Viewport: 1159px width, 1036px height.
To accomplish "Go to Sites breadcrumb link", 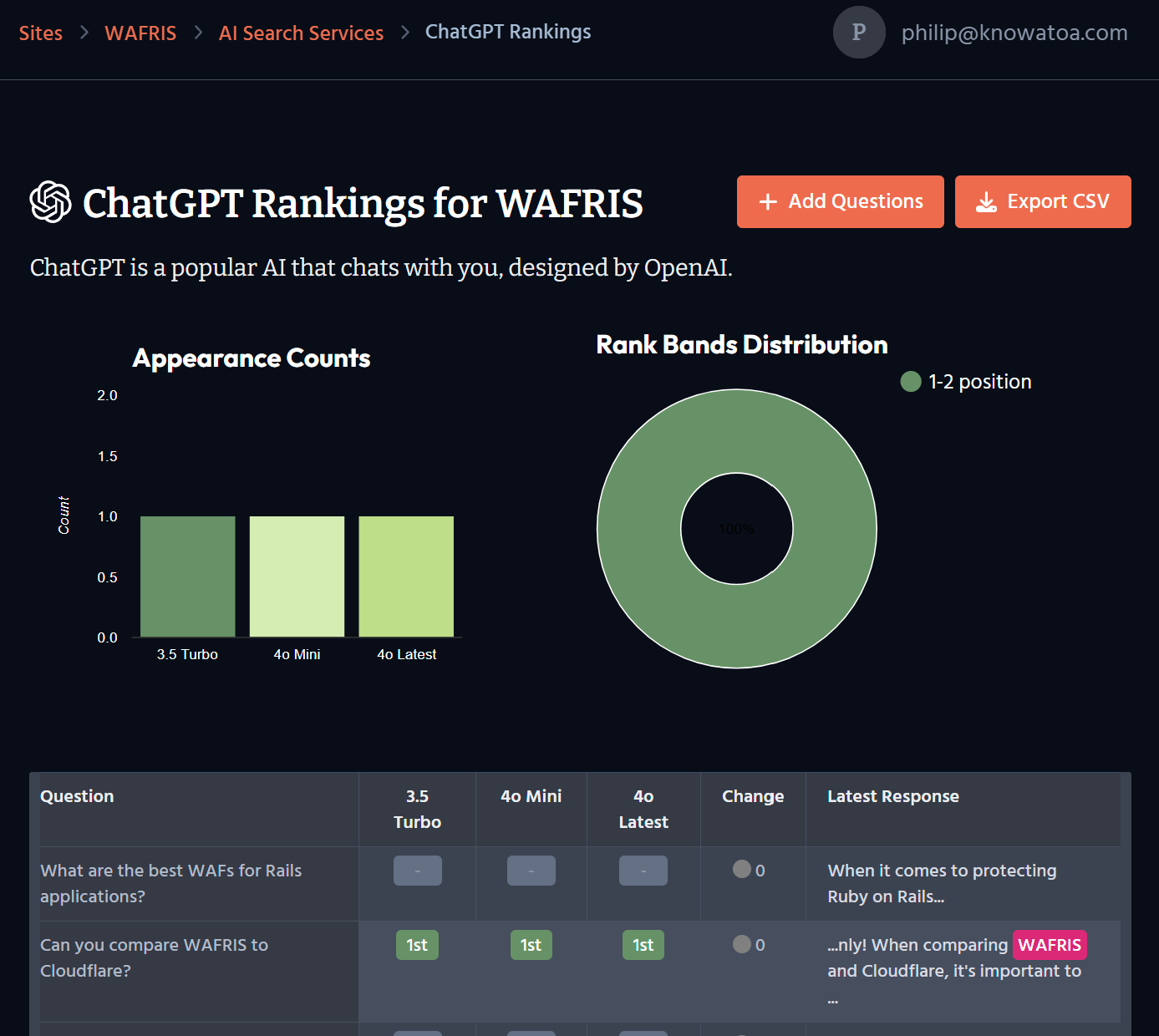I will [x=41, y=33].
